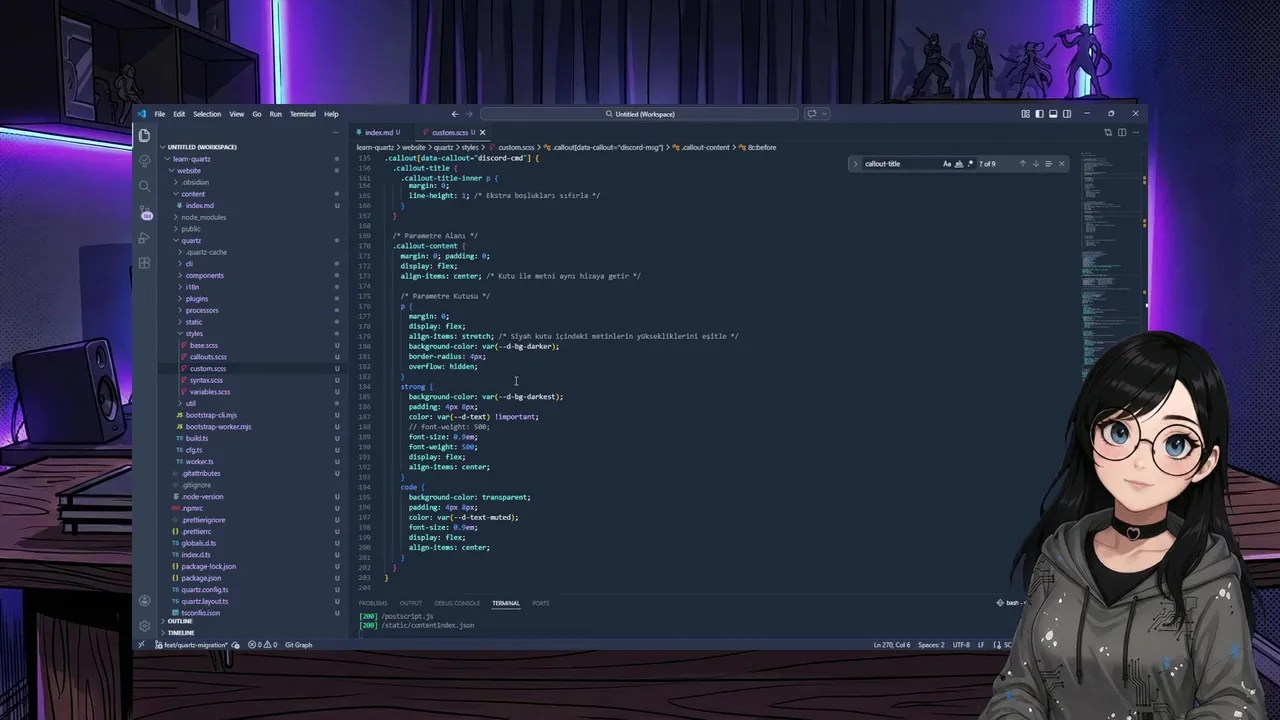Toggle Primary Side Bar layout button

1039,114
